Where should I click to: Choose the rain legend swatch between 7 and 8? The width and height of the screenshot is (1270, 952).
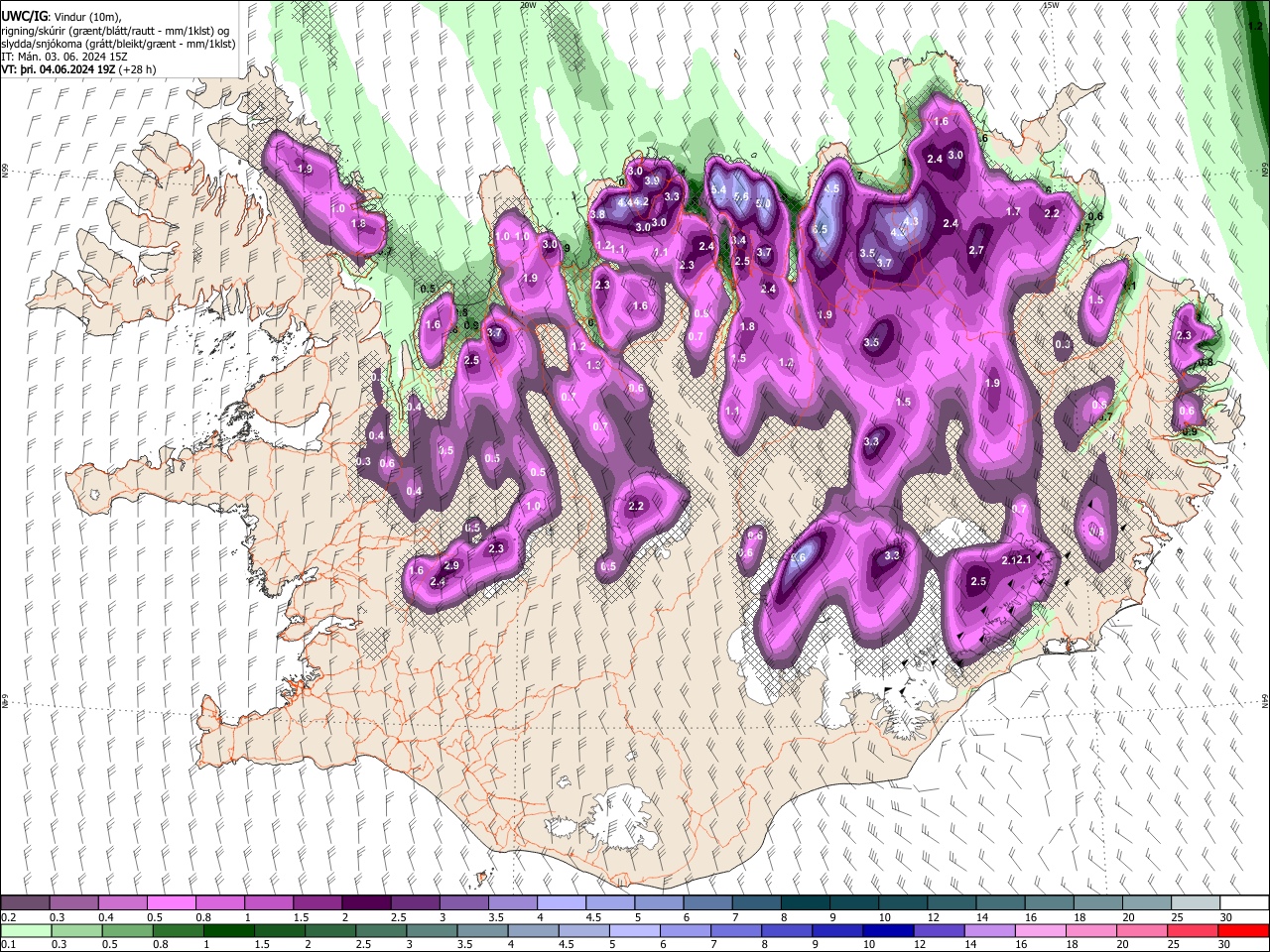tap(738, 930)
